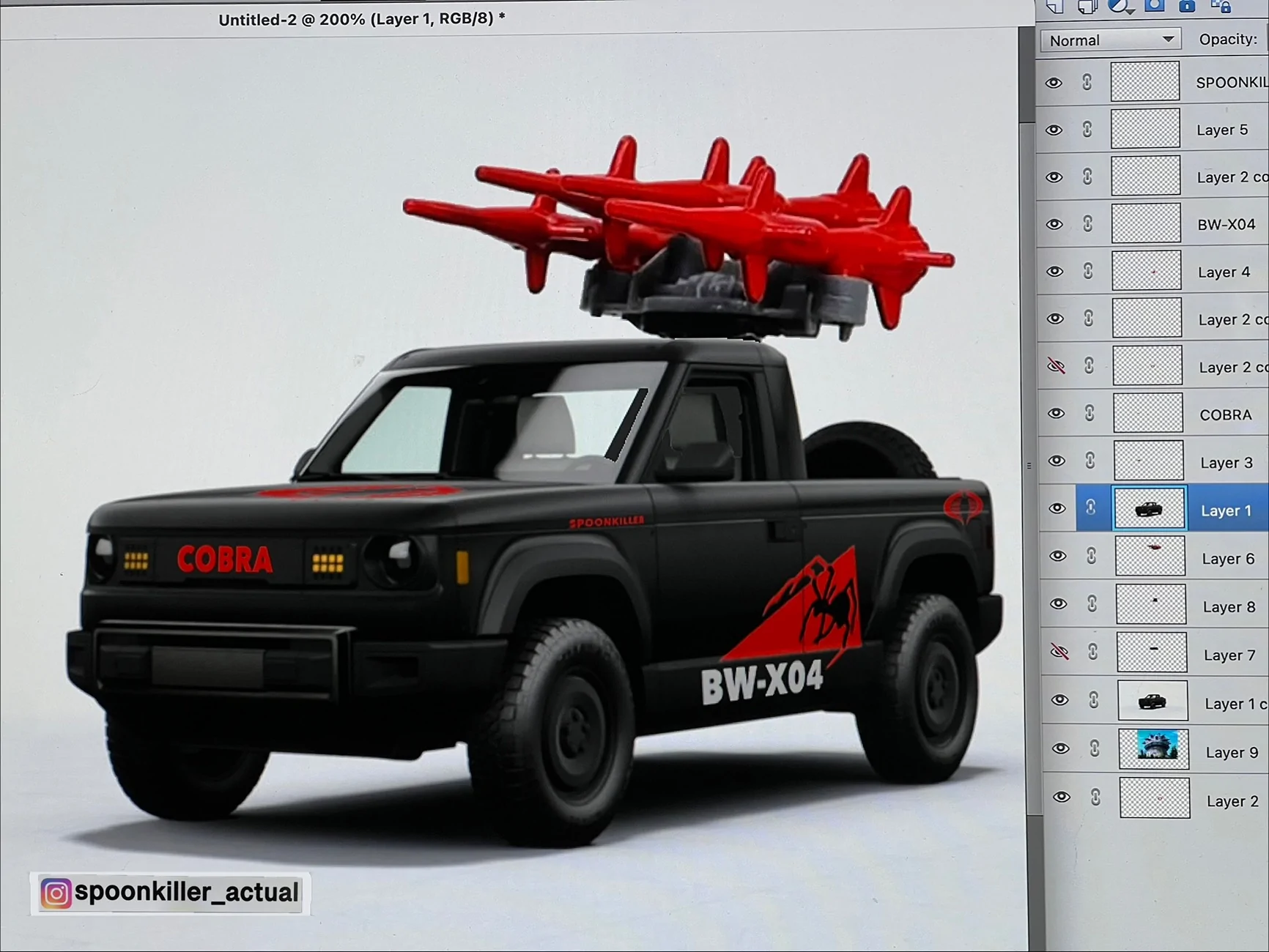The height and width of the screenshot is (952, 1269).
Task: Toggle visibility of Layer 9
Action: coord(1061,749)
